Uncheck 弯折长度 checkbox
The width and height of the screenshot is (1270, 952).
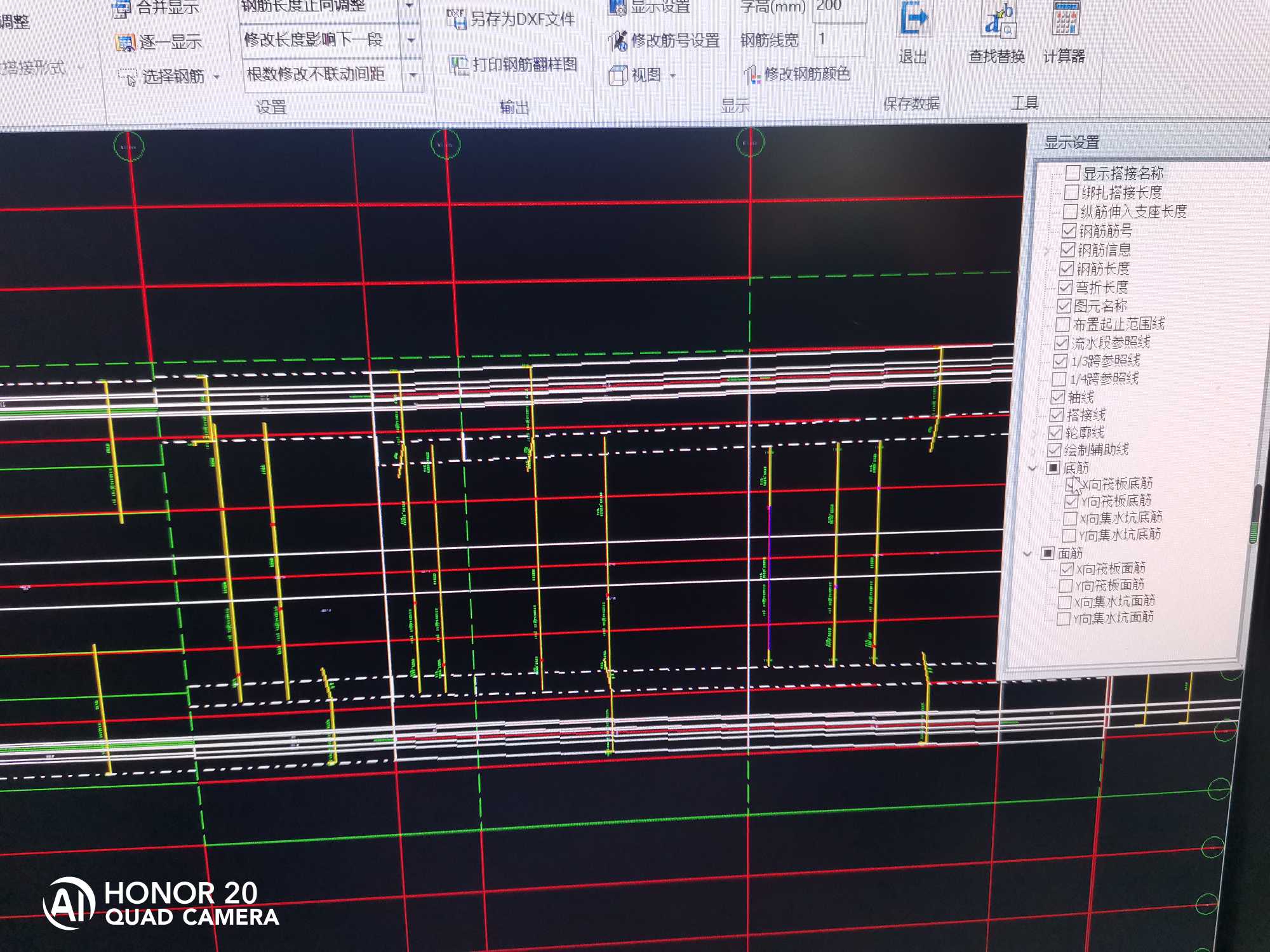1065,288
